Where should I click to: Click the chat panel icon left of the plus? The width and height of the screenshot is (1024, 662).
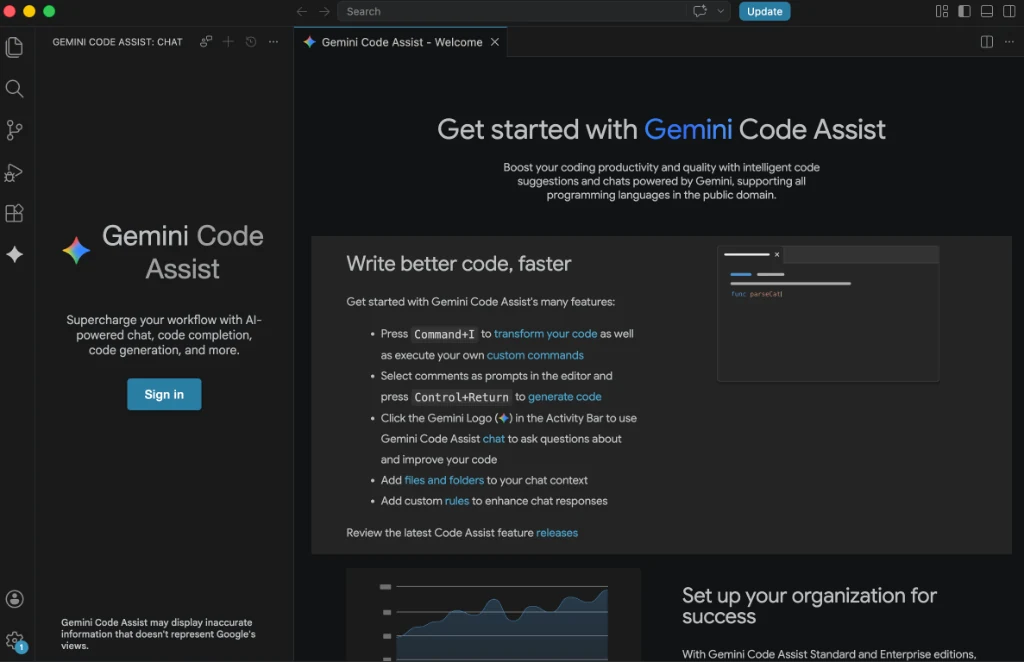(206, 42)
